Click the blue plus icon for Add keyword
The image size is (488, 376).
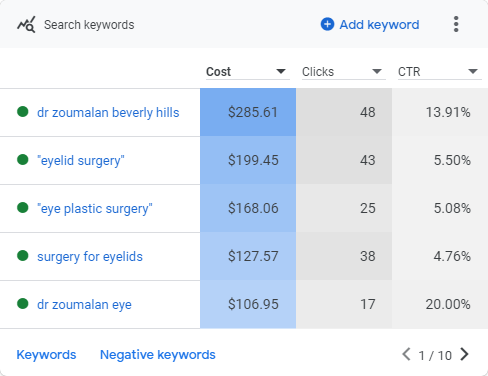point(327,24)
